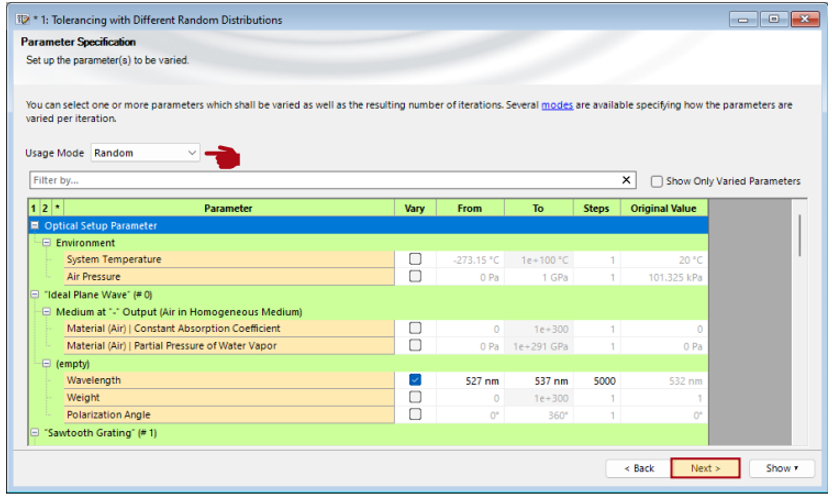This screenshot has width=832, height=497.
Task: Click Wavelength original value 532 nm
Action: [664, 381]
